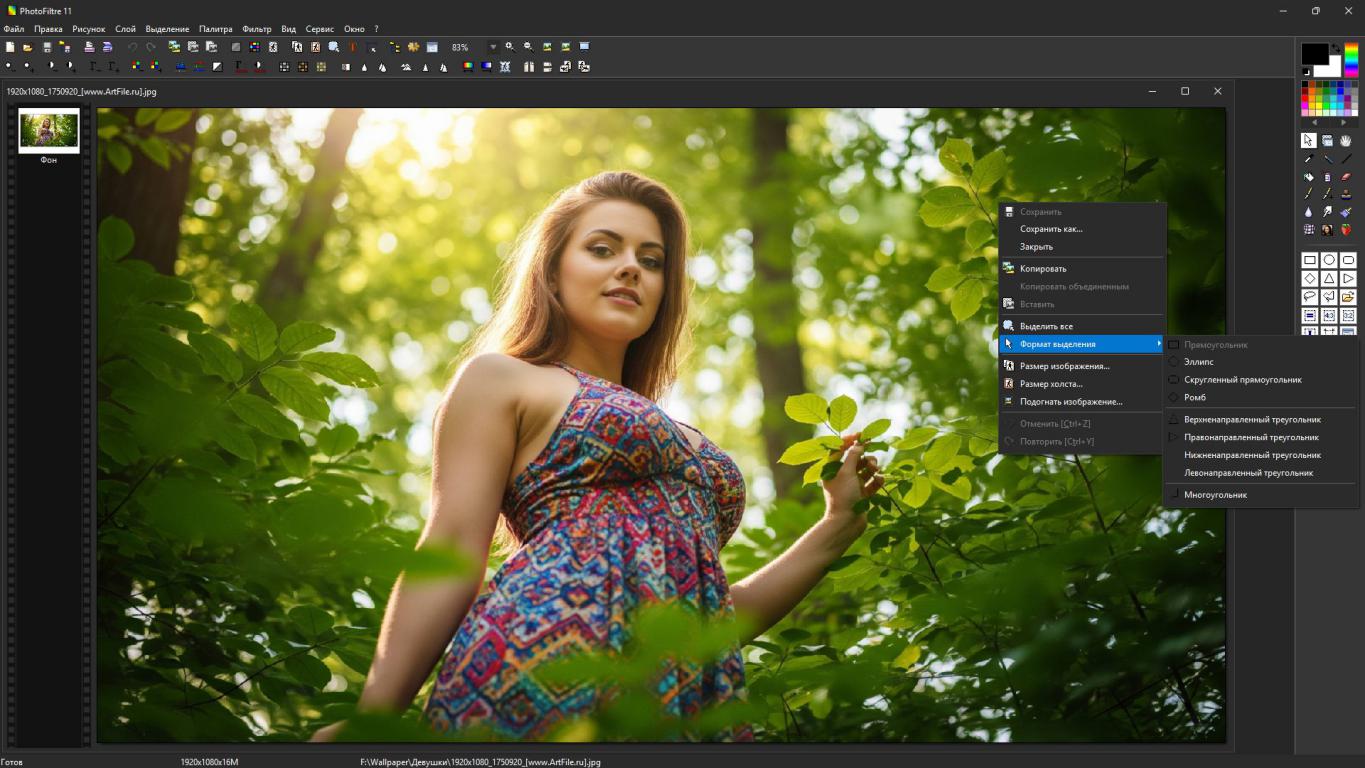This screenshot has height=768, width=1365.
Task: Choose the Blur water drop tool
Action: tap(1309, 212)
